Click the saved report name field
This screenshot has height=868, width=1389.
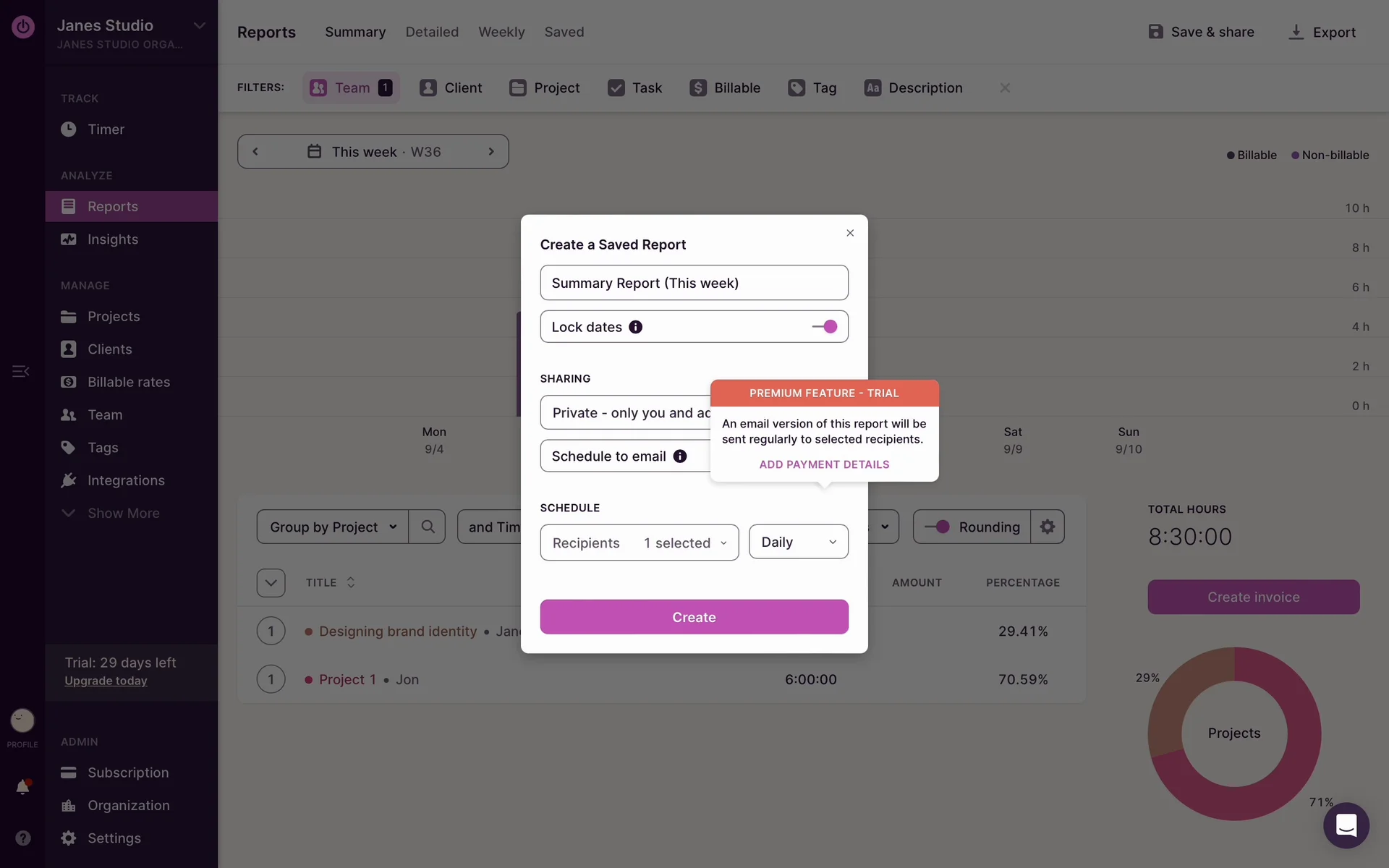coord(694,283)
